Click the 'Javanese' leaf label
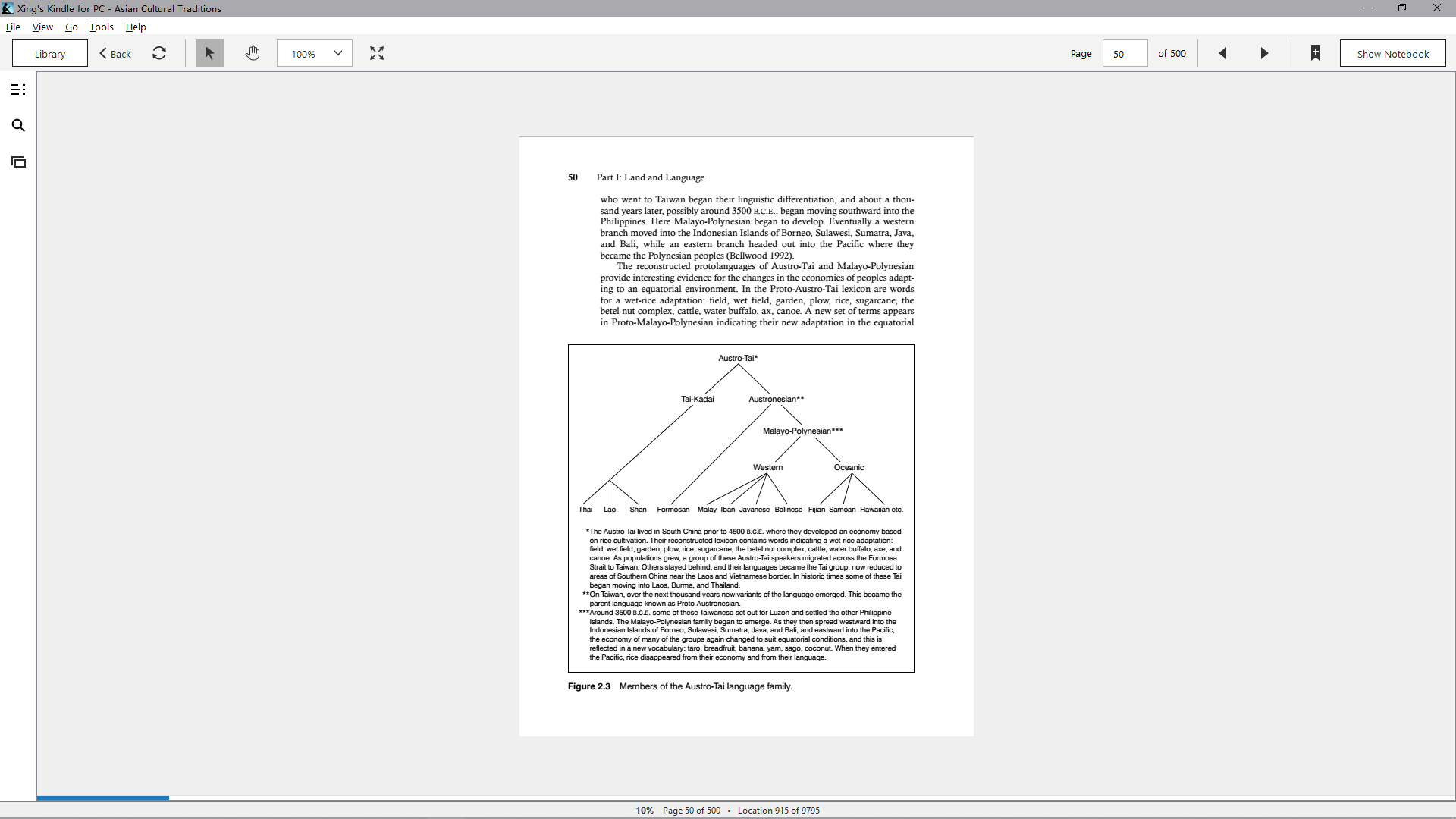This screenshot has width=1456, height=819. (755, 510)
